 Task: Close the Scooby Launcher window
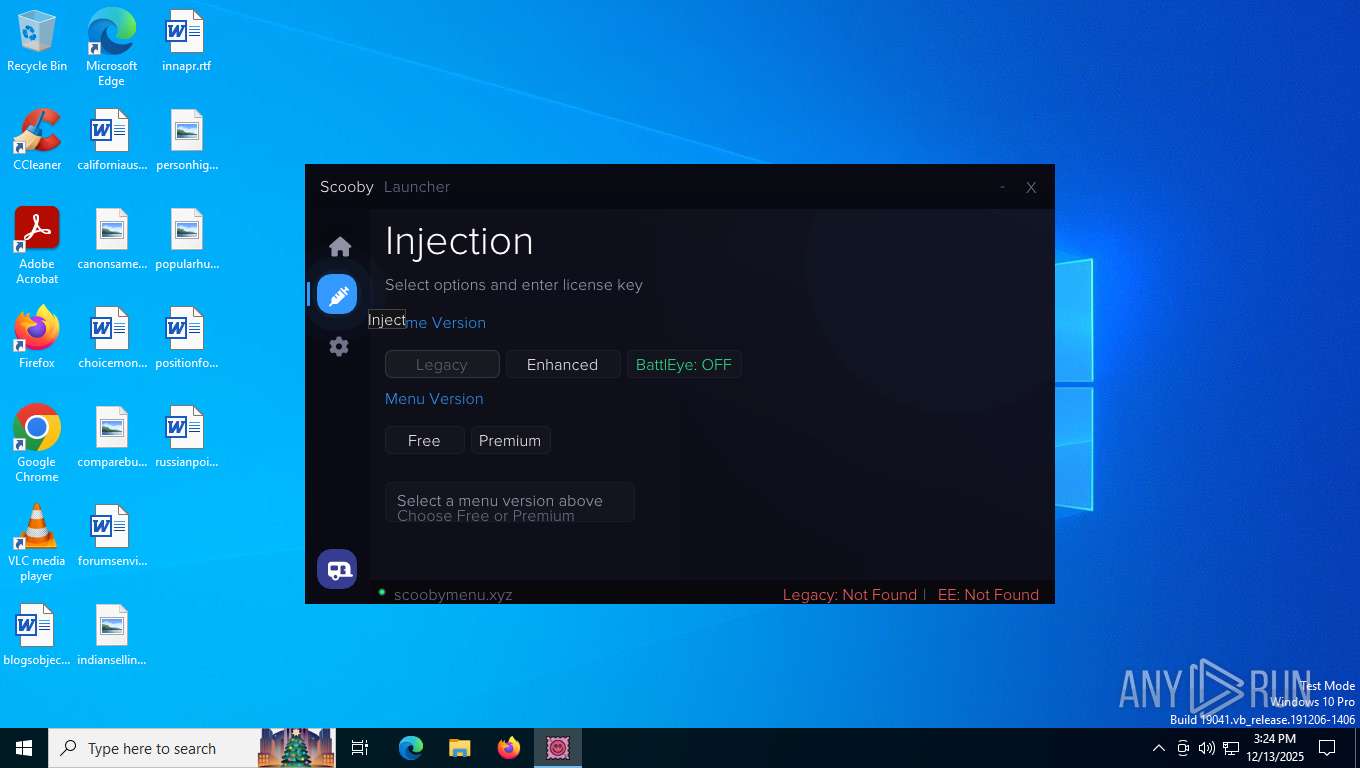click(x=1031, y=187)
